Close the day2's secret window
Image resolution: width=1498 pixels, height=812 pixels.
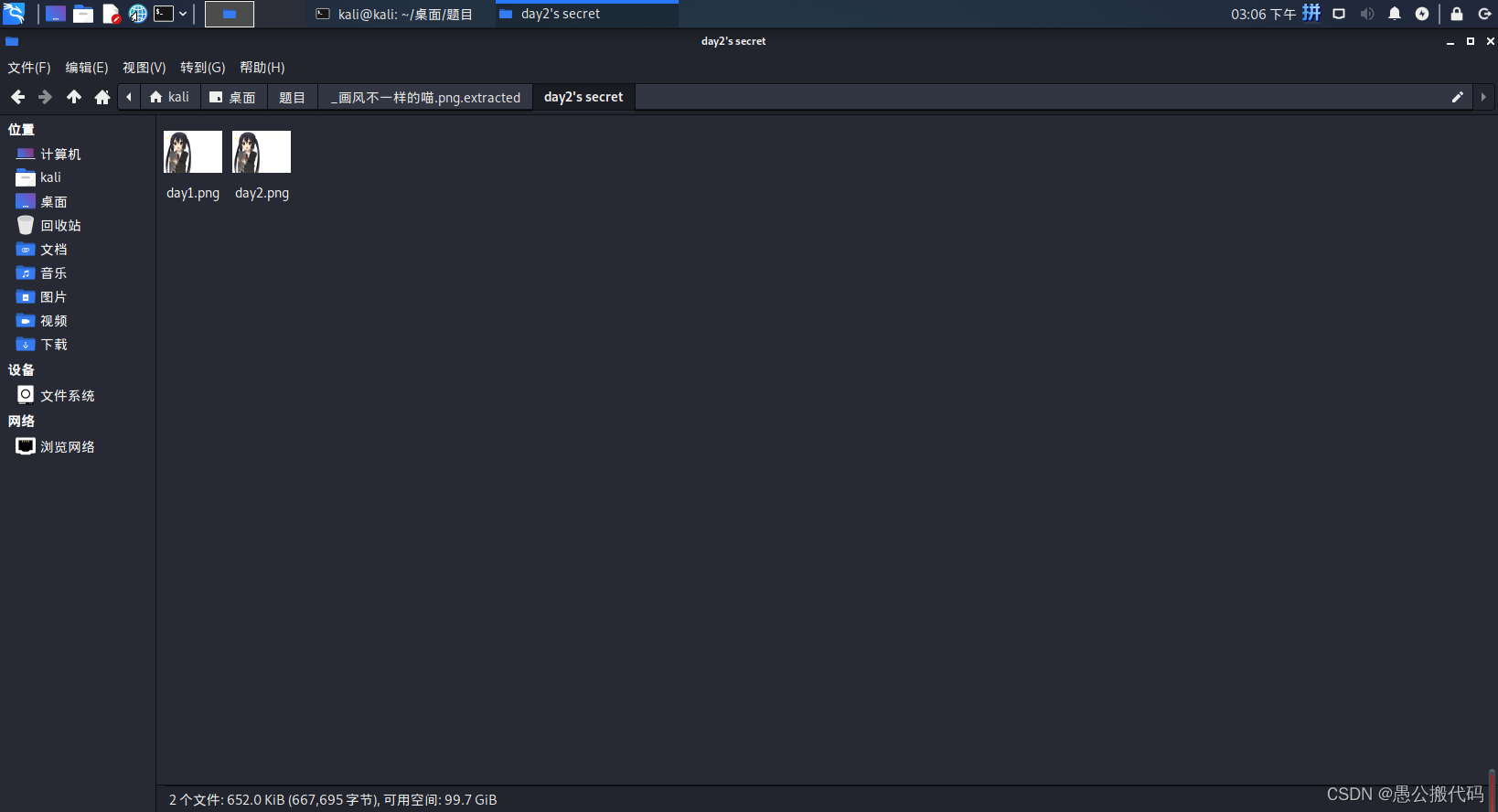click(x=1490, y=41)
